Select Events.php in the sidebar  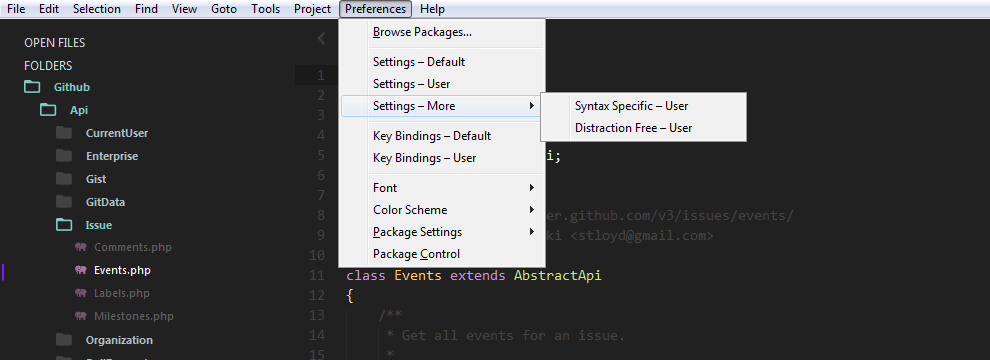(122, 270)
